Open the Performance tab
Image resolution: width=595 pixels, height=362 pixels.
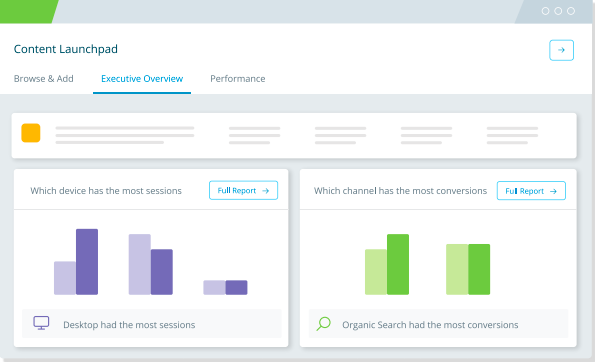(238, 79)
